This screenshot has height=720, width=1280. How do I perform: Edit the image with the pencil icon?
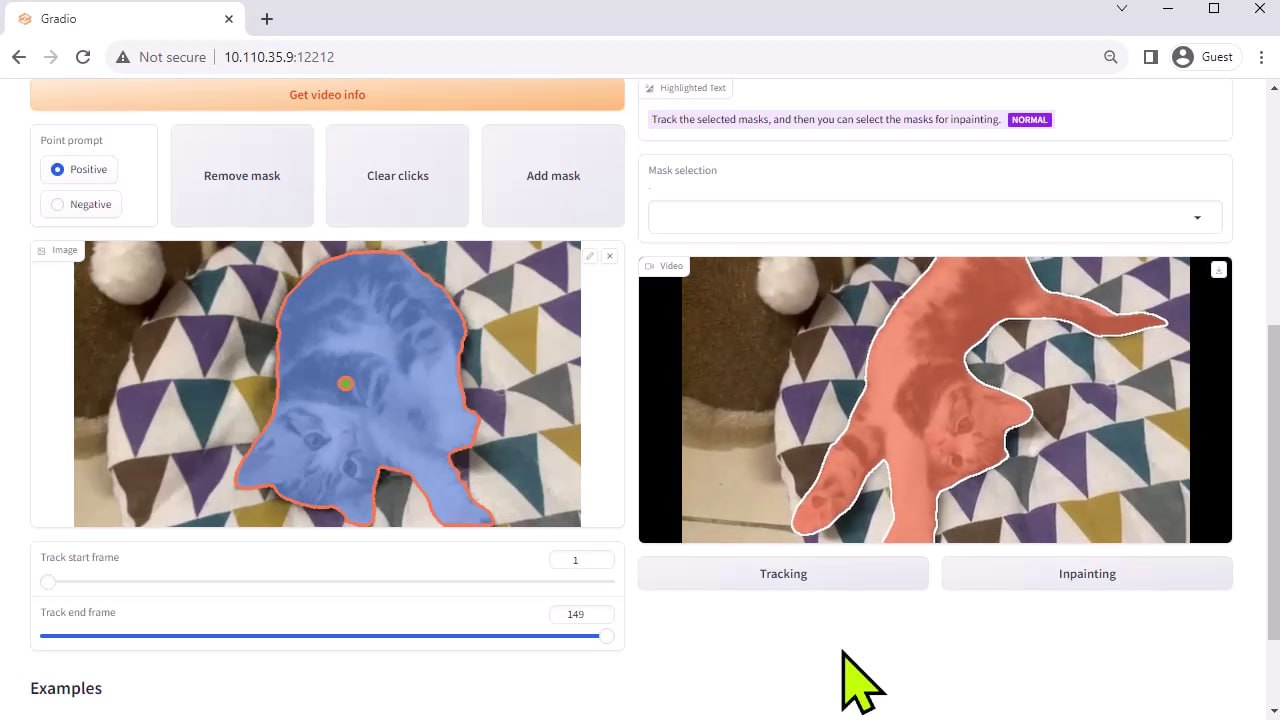[x=590, y=257]
